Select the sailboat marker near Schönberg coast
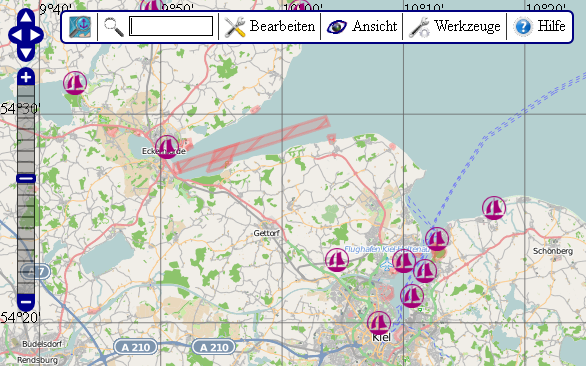 494,208
